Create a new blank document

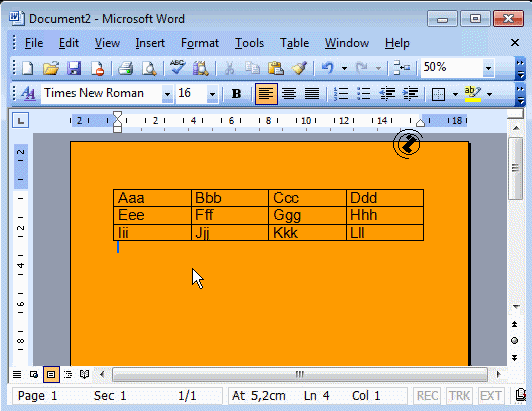click(x=27, y=68)
